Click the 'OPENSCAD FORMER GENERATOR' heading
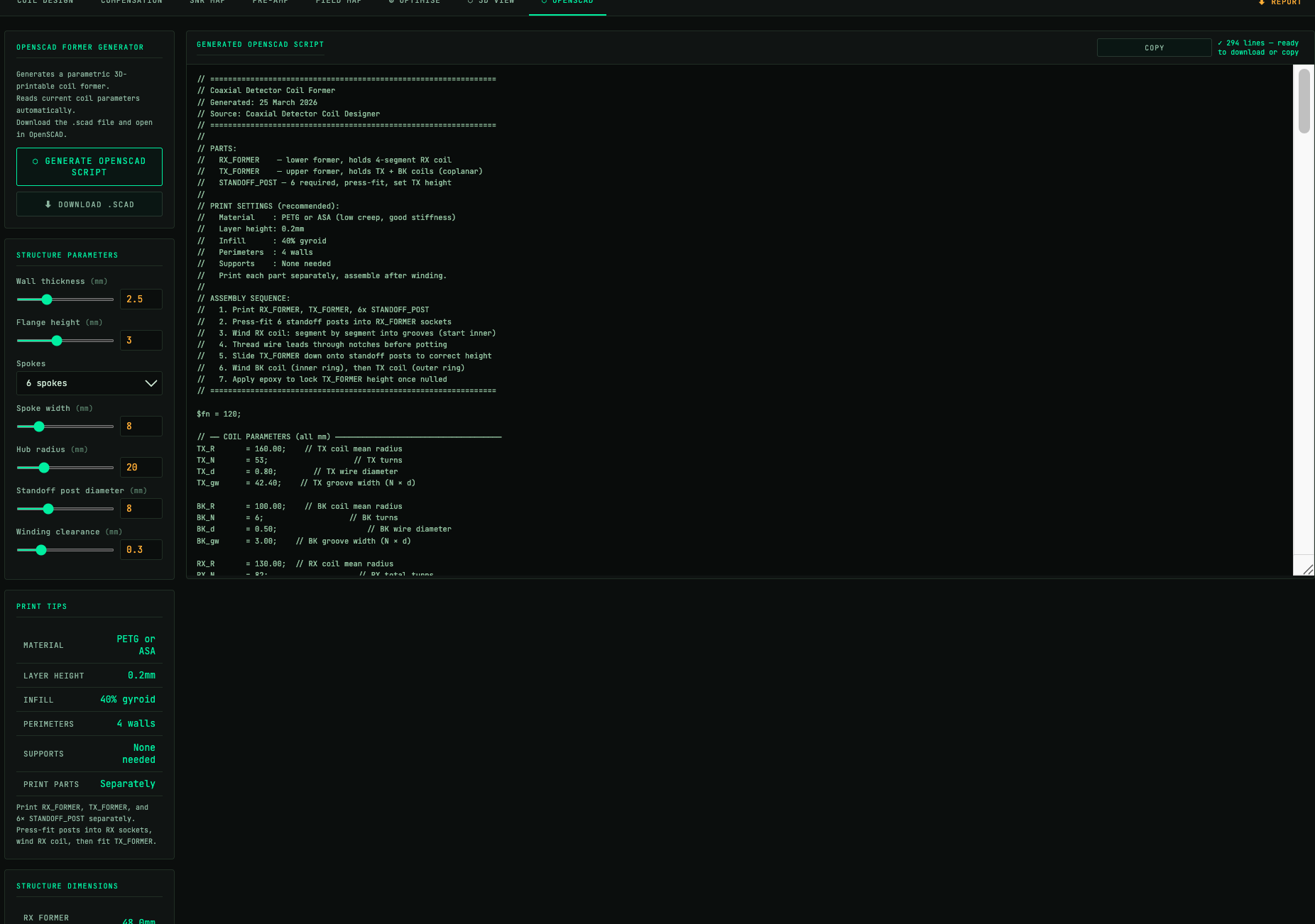The width and height of the screenshot is (1315, 924). pos(80,48)
